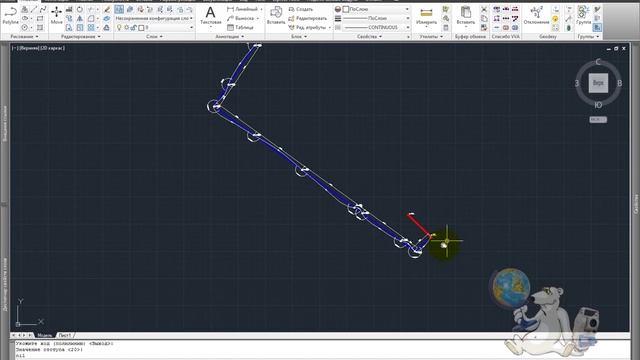640x360 pixels.
Task: Open the Свойства side palette bar
Action: (x=636, y=204)
